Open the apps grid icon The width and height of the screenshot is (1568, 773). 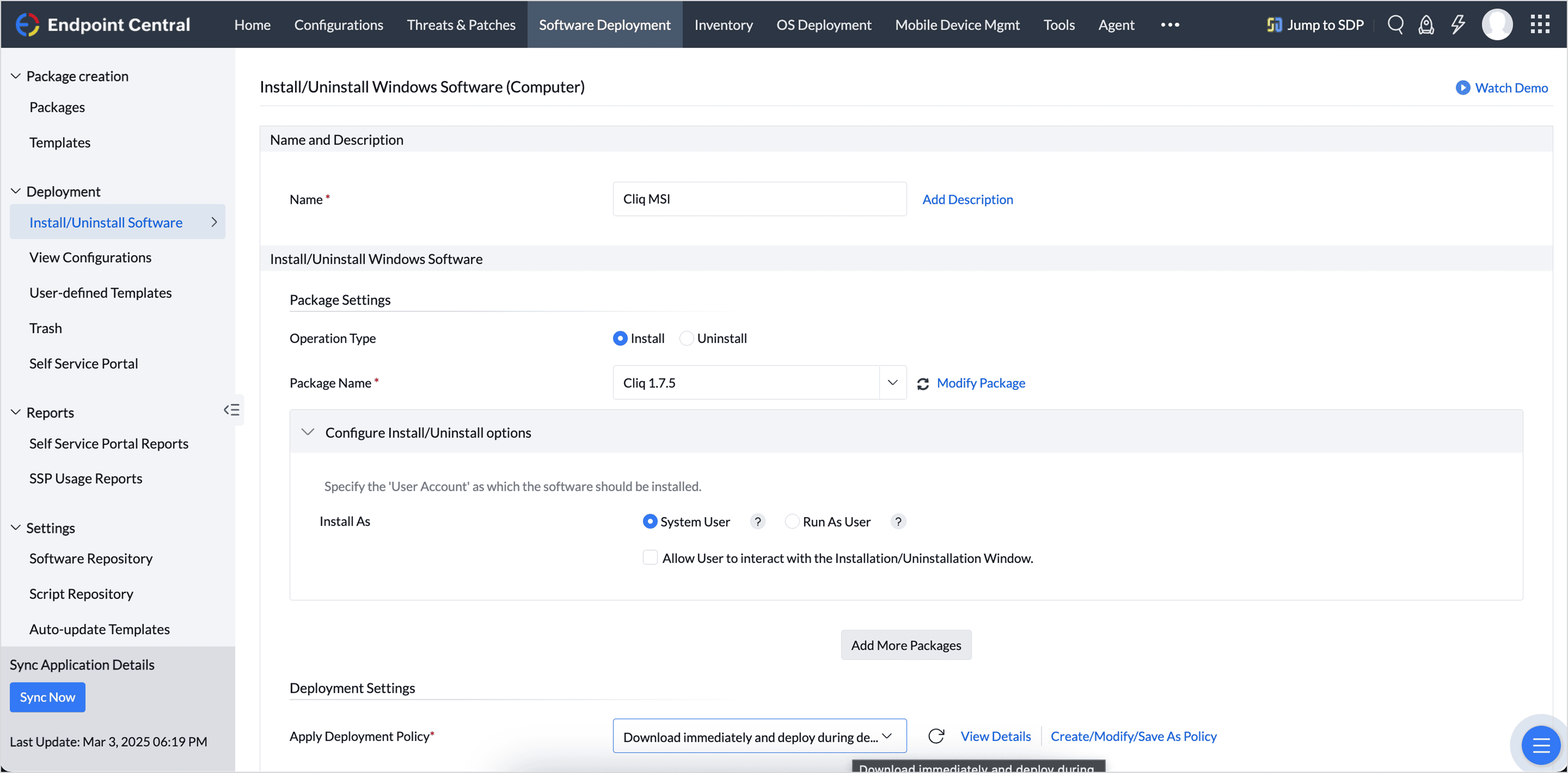(1540, 24)
